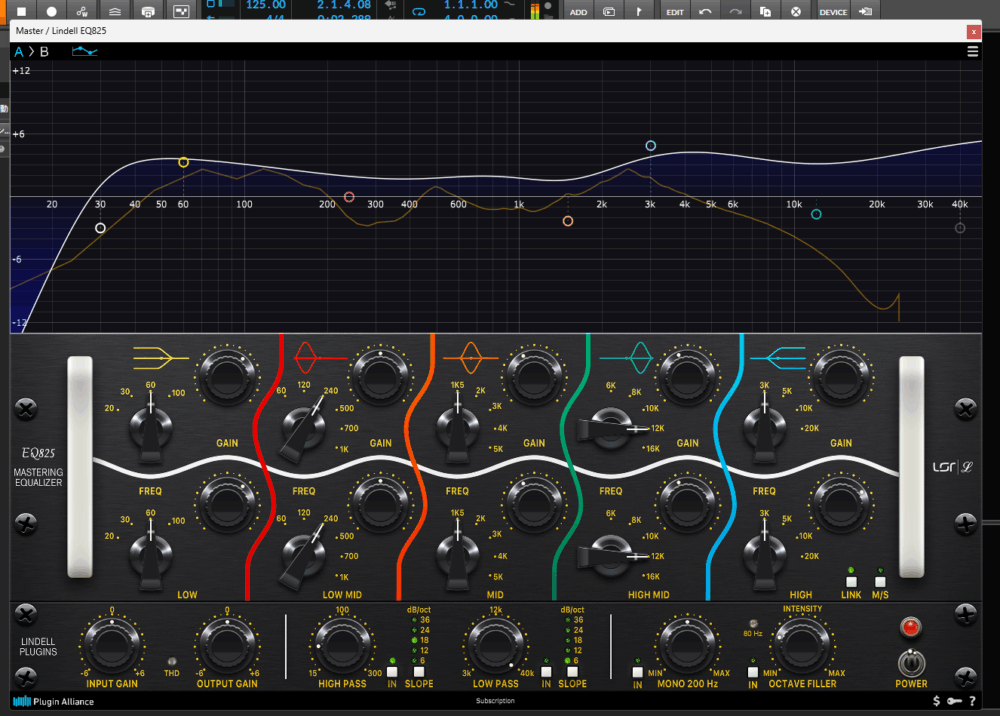
Task: Click the circled X delete icon
Action: click(x=796, y=11)
